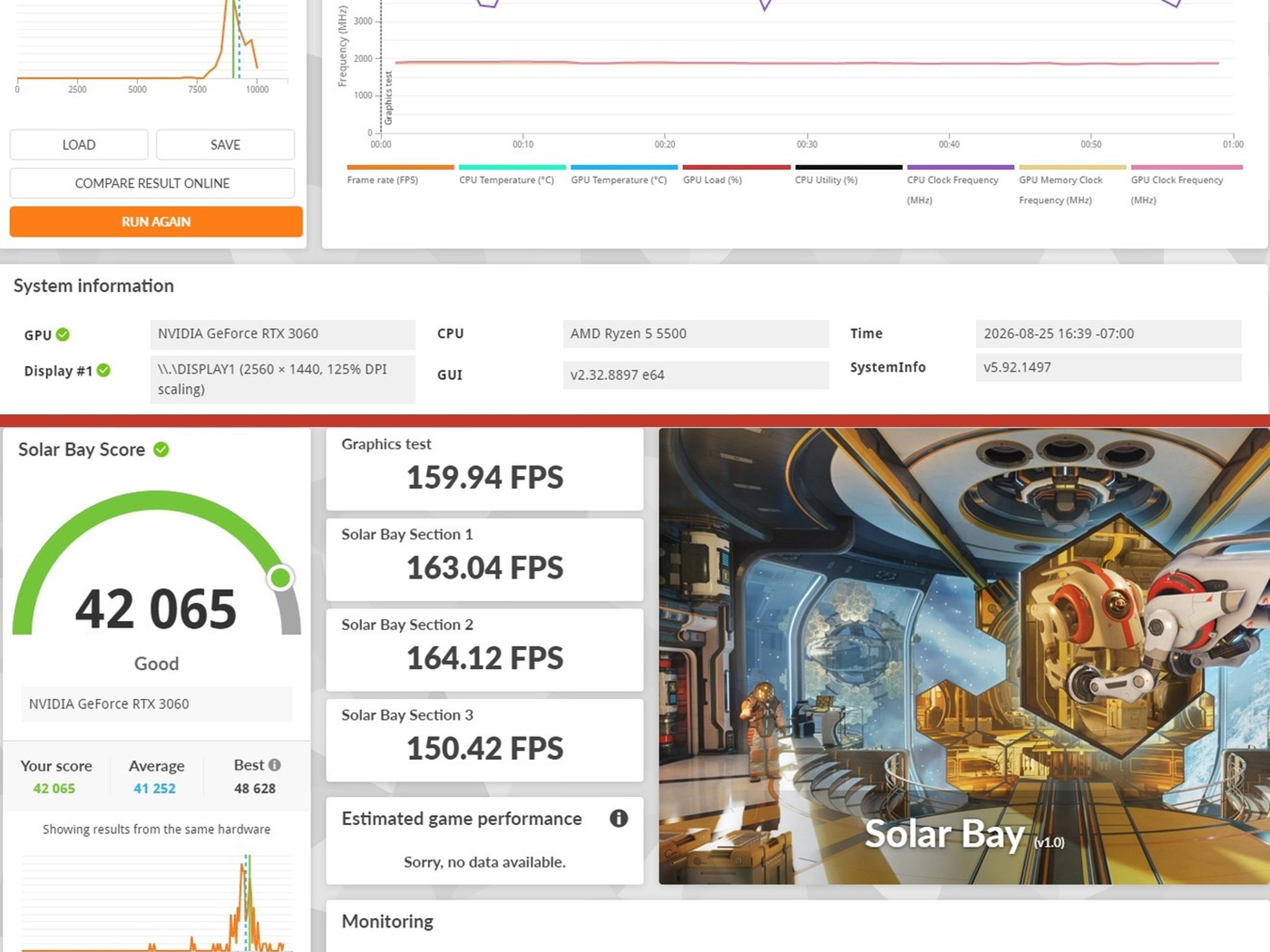Click the System information heading
This screenshot has height=952, width=1270.
[x=94, y=286]
